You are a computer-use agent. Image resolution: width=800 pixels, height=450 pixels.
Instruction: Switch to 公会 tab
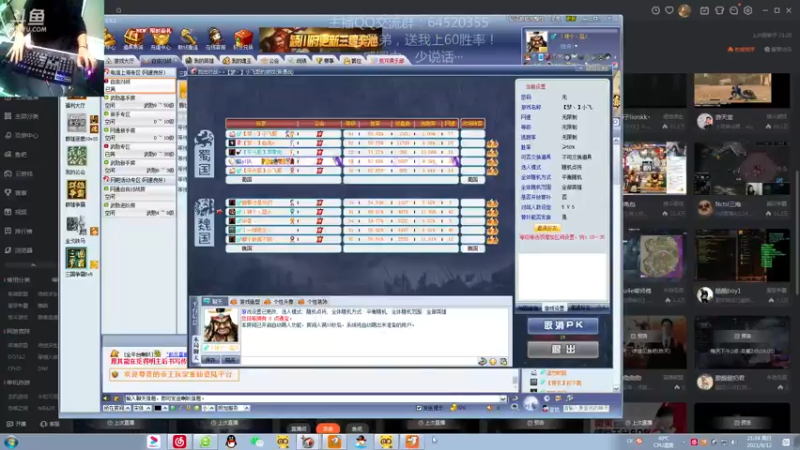(270, 61)
